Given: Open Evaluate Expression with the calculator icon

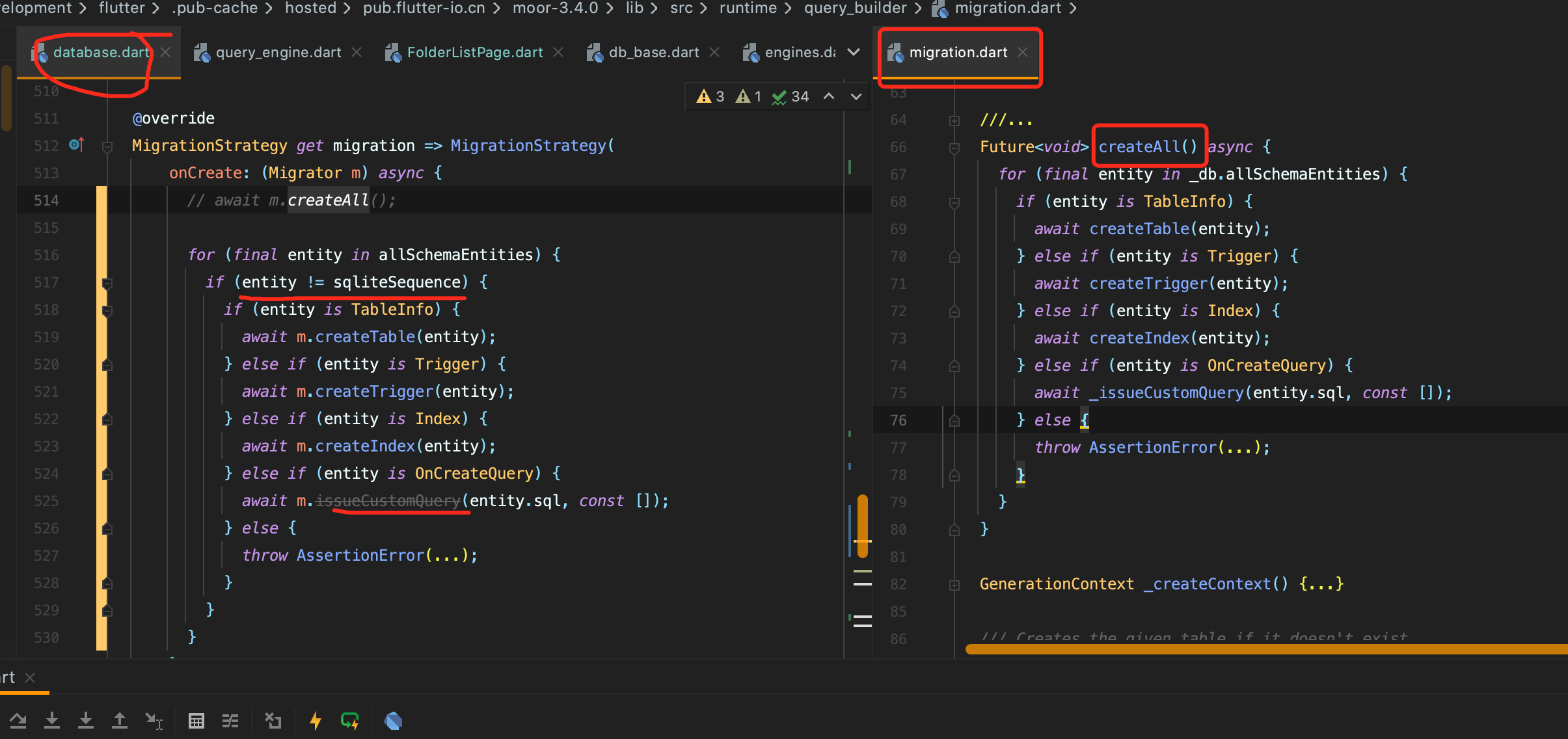Looking at the screenshot, I should (x=196, y=720).
